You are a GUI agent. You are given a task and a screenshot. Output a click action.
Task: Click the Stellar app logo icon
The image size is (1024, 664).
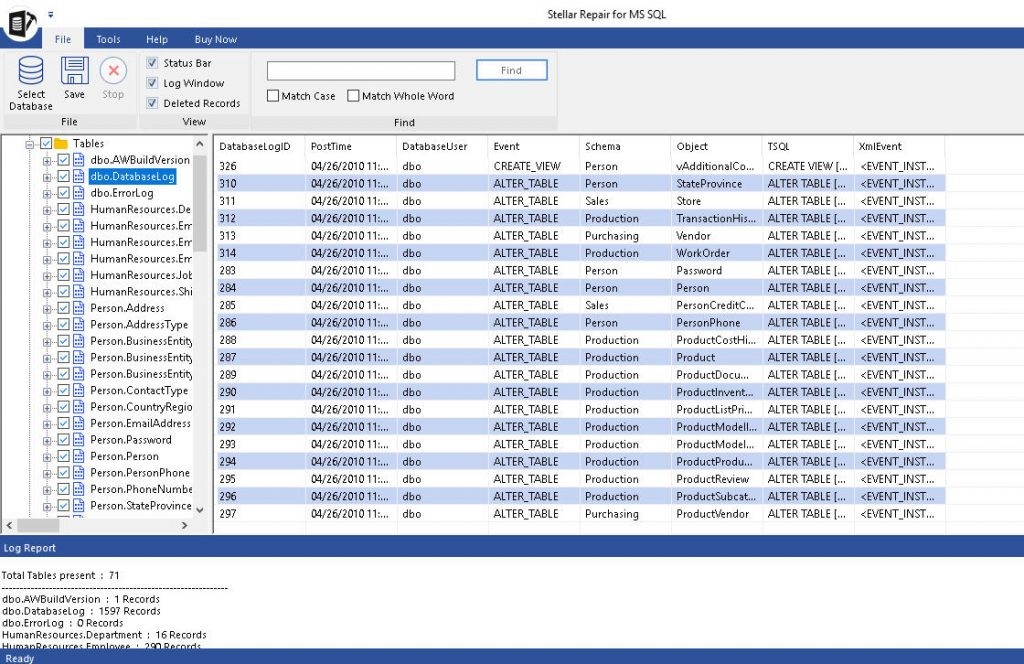[x=20, y=22]
